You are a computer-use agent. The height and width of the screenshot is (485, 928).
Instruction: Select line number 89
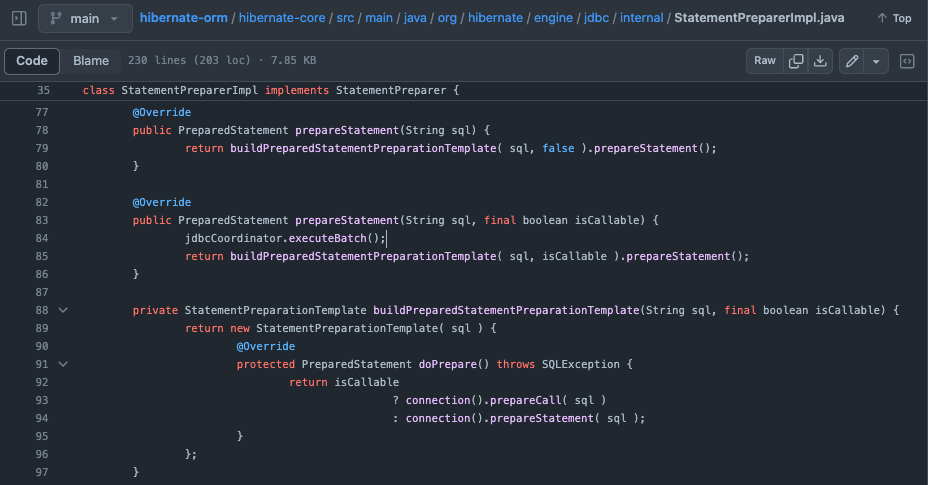42,328
